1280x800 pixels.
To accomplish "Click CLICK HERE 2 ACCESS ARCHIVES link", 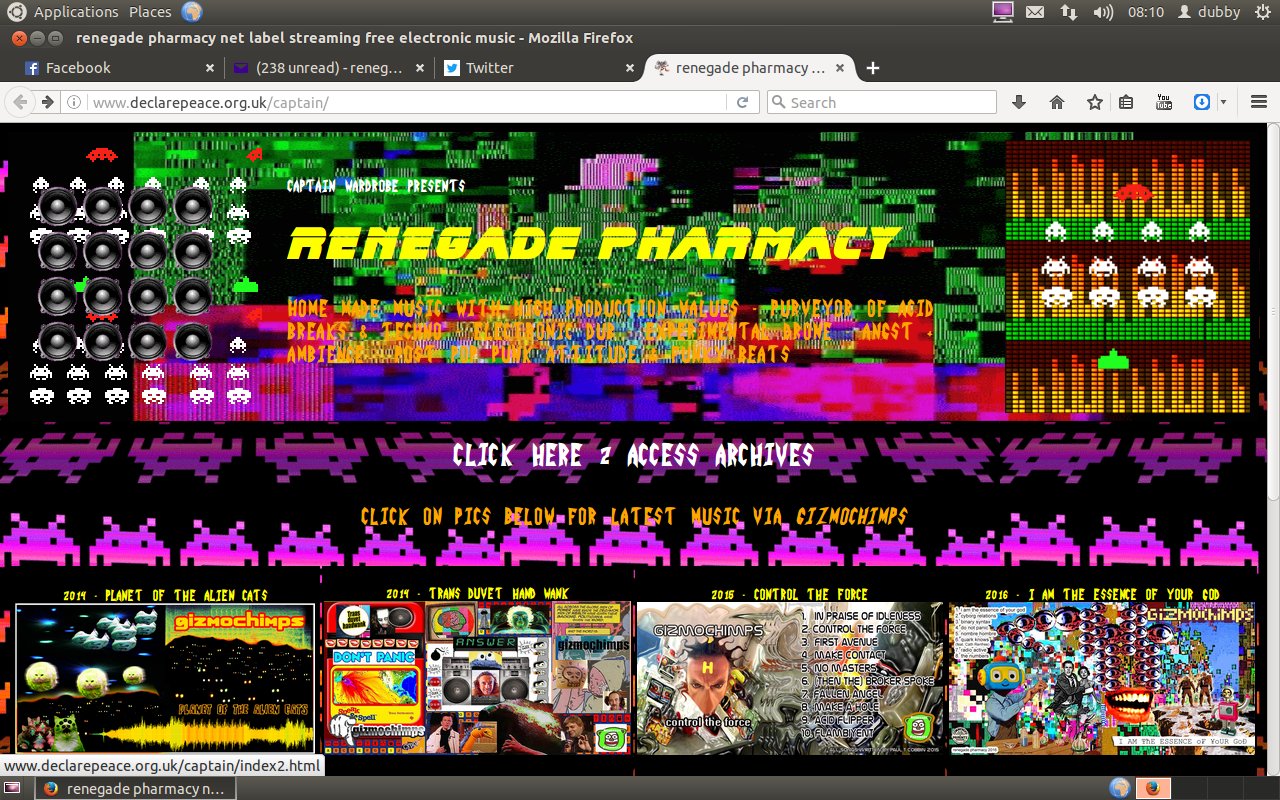I will point(633,456).
